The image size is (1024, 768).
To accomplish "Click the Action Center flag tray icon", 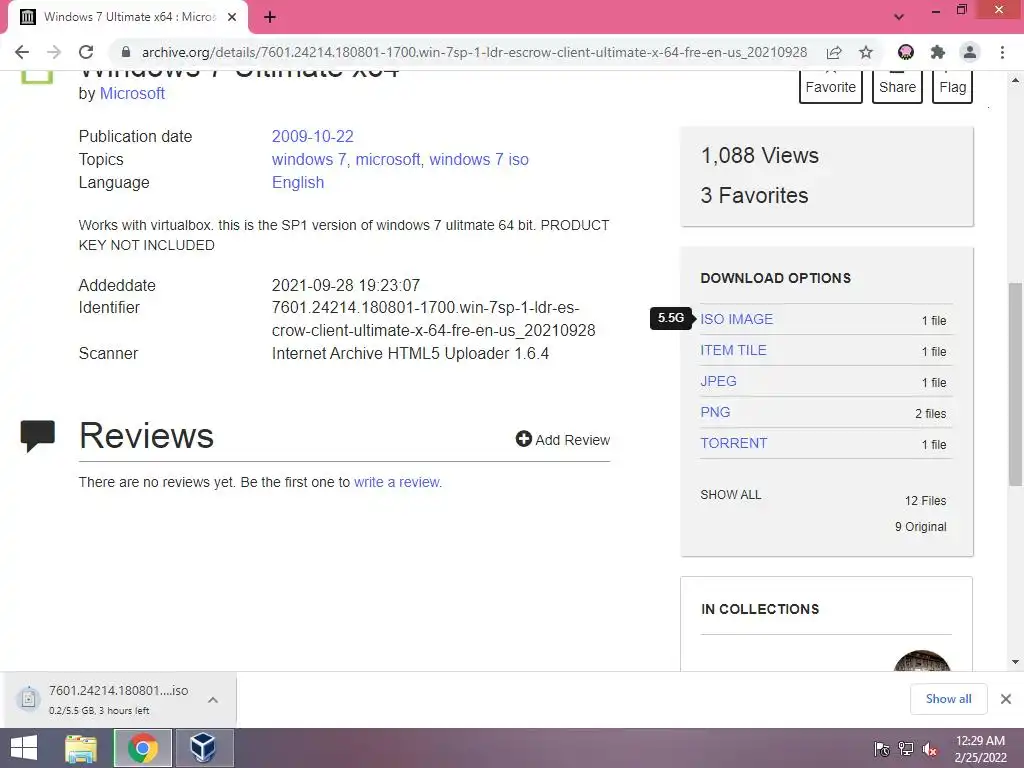I will pyautogui.click(x=882, y=750).
